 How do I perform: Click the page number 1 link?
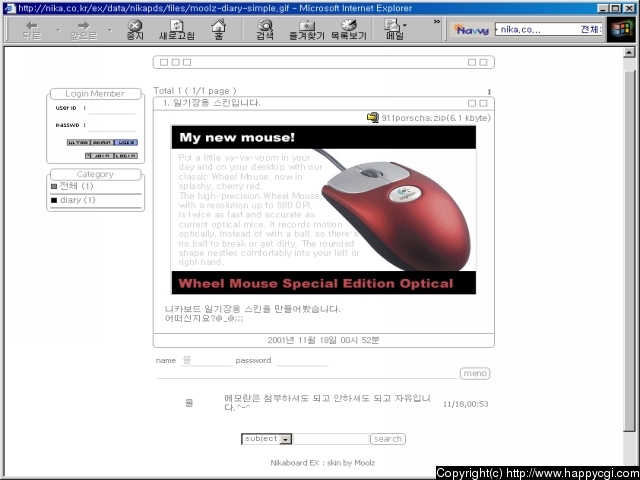click(489, 92)
